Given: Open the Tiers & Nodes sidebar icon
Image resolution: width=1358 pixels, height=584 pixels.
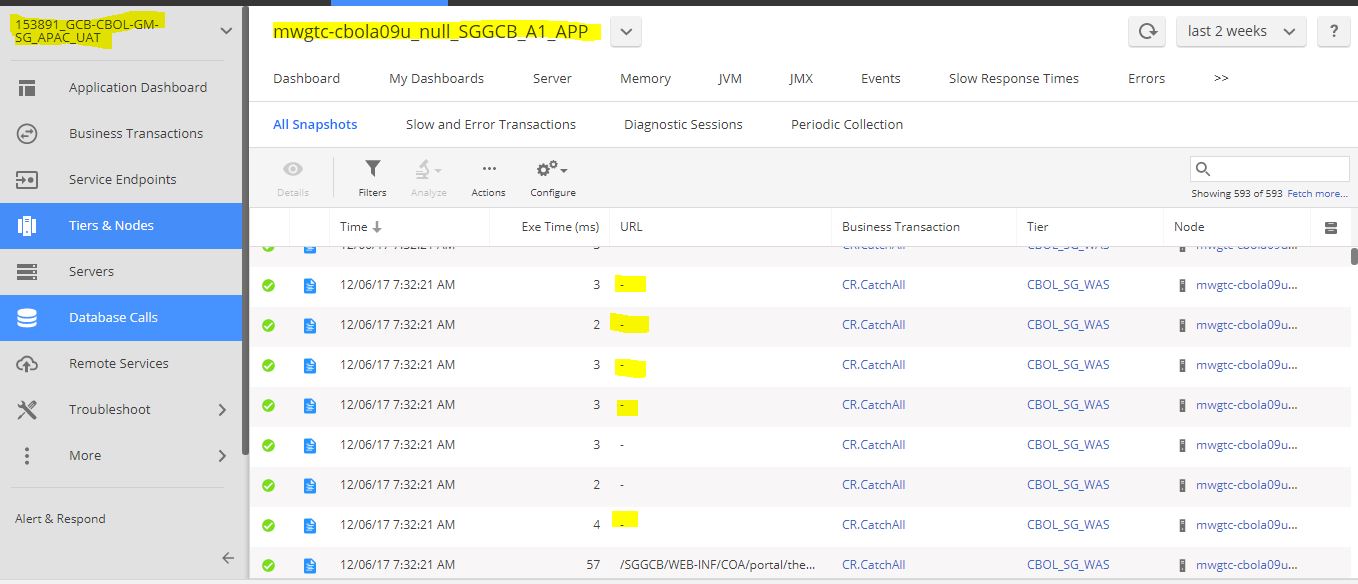Looking at the screenshot, I should (x=27, y=225).
